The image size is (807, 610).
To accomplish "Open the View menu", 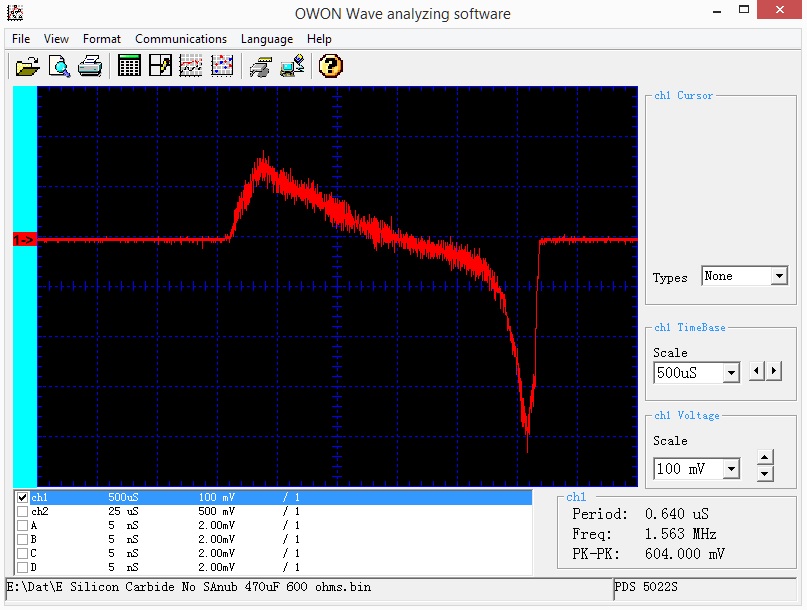I will [x=56, y=39].
